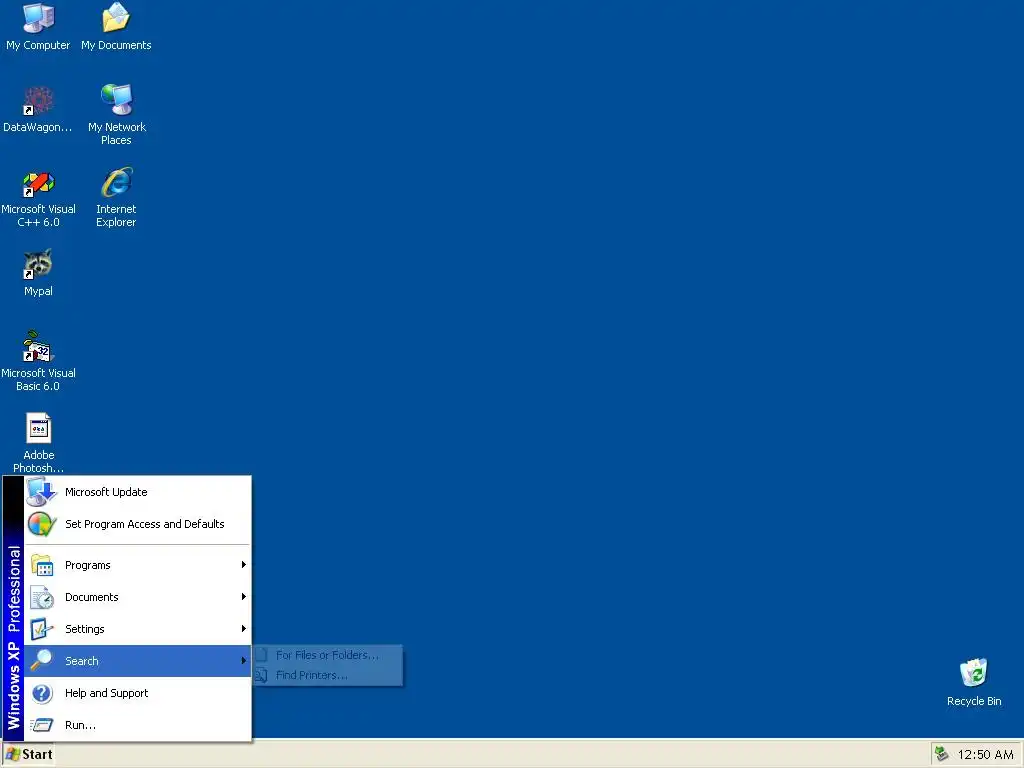
Task: Click the Run dialog icon
Action: click(42, 725)
